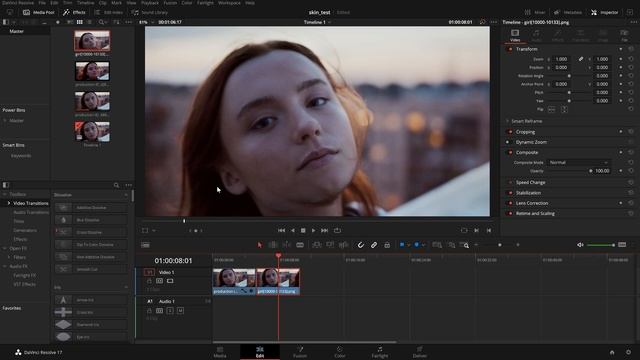This screenshot has width=640, height=360.
Task: Open the Sound Library panel
Action: tap(150, 12)
